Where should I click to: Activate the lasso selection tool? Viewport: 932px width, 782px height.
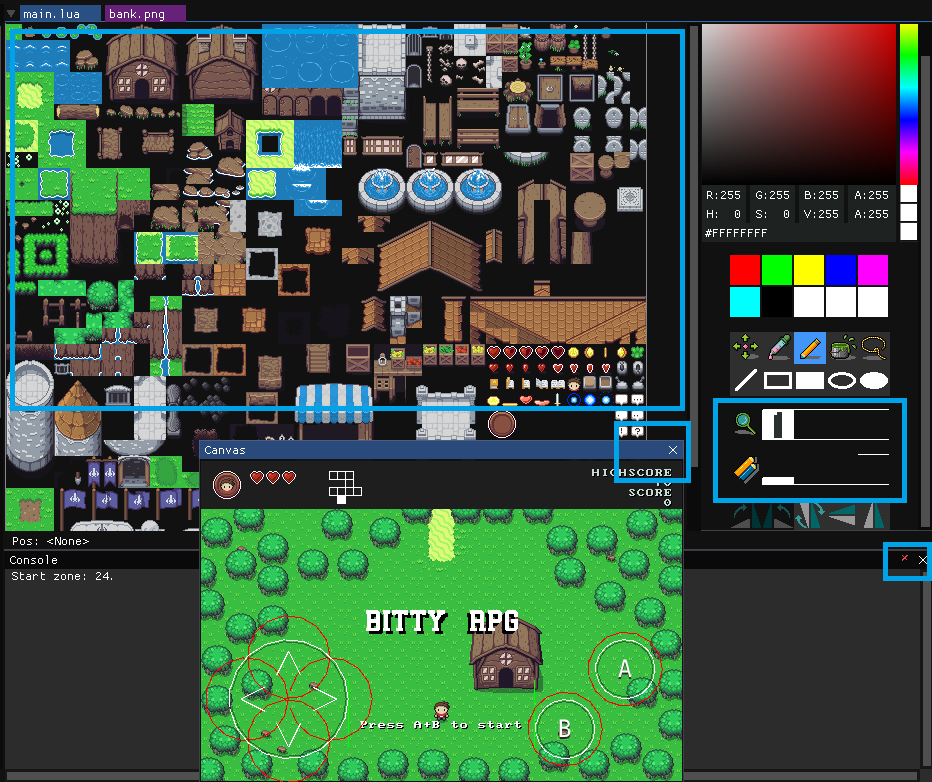point(874,347)
